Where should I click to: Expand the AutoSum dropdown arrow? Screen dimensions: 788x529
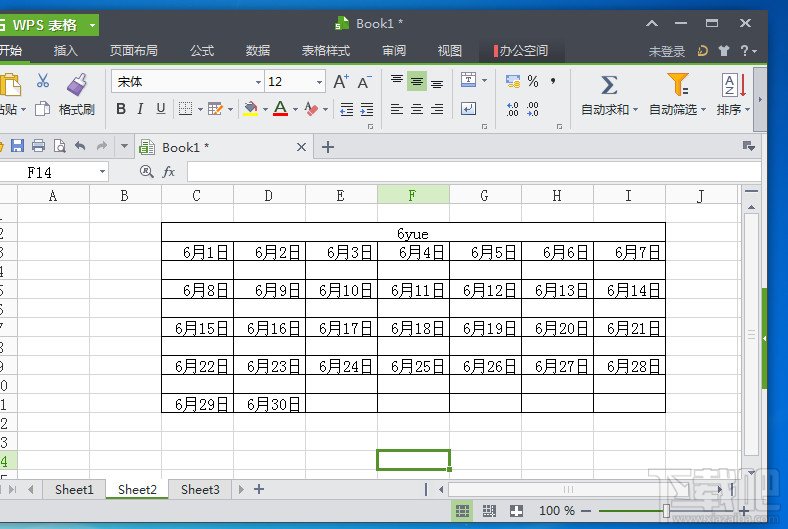[635, 110]
